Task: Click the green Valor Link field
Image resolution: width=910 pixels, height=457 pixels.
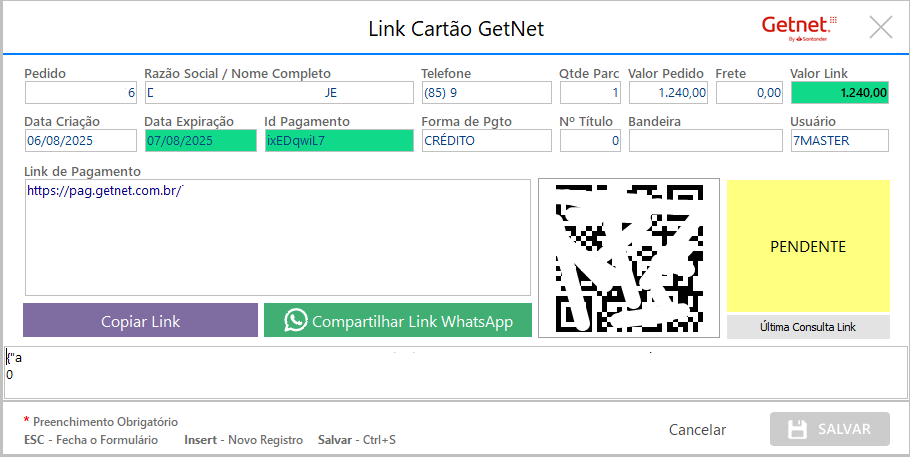Action: [x=839, y=93]
